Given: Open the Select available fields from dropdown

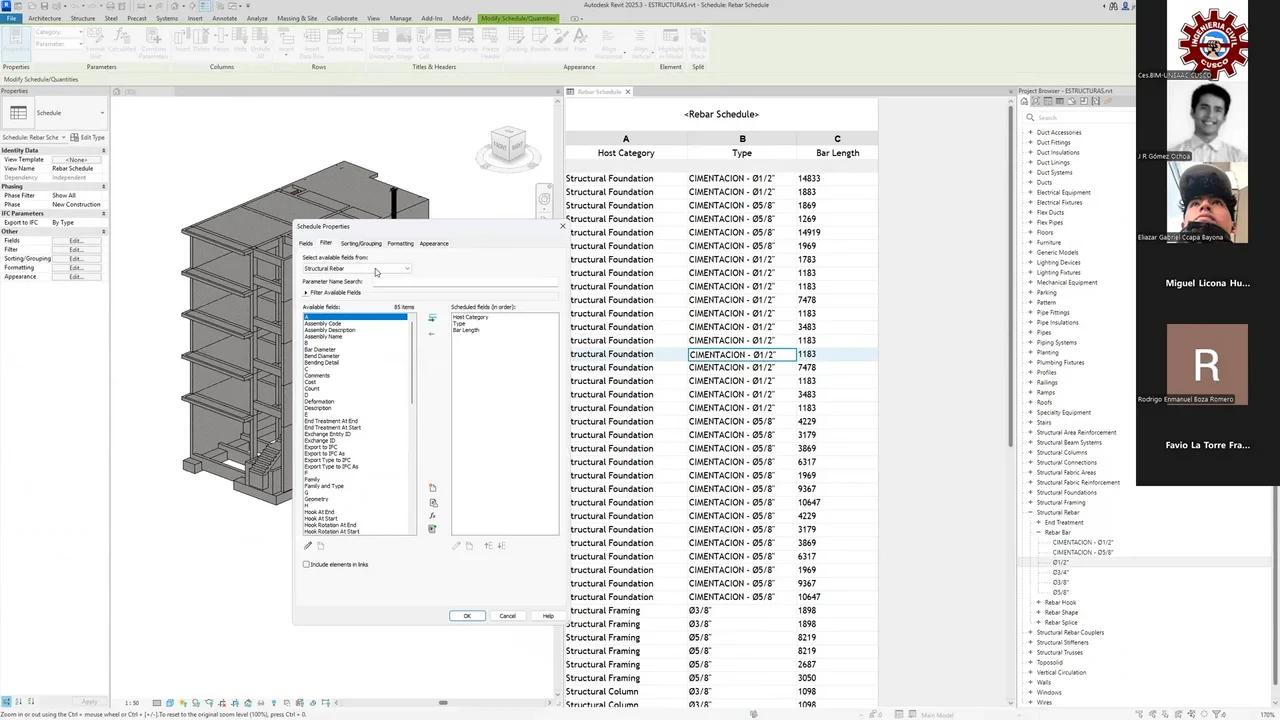Looking at the screenshot, I should click(406, 268).
